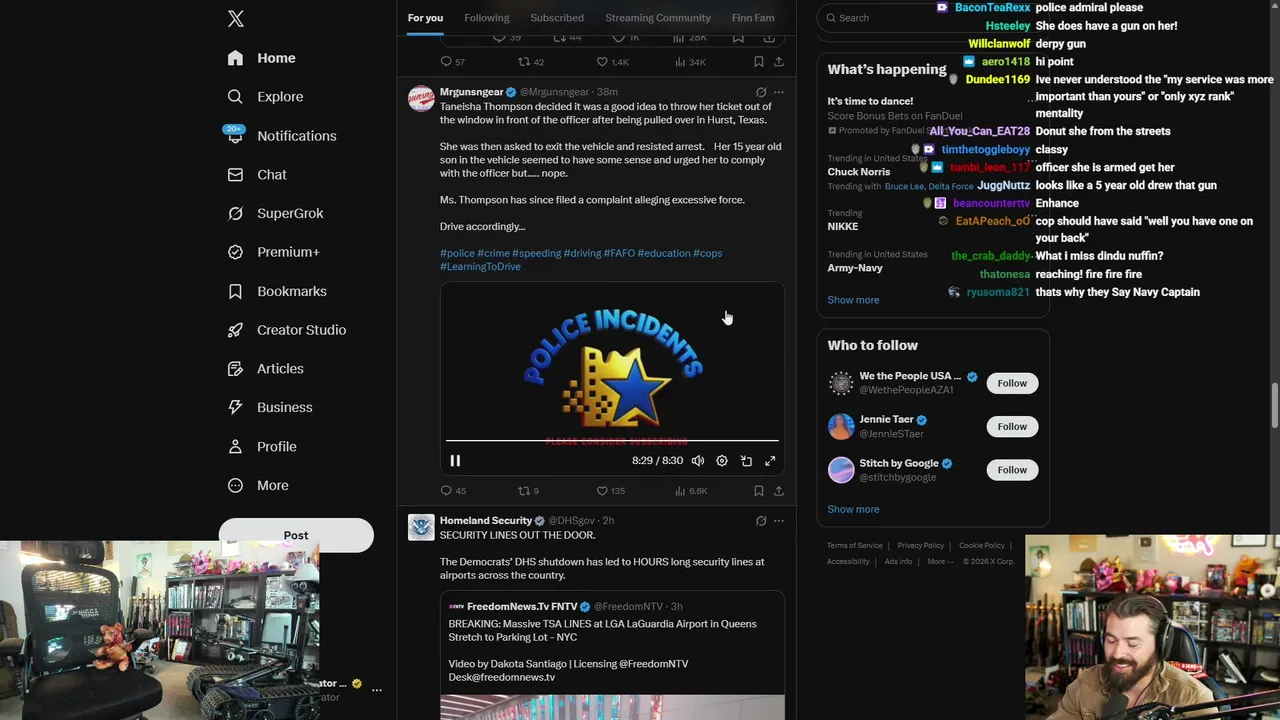Open video settings gear
This screenshot has width=1280, height=720.
722,461
